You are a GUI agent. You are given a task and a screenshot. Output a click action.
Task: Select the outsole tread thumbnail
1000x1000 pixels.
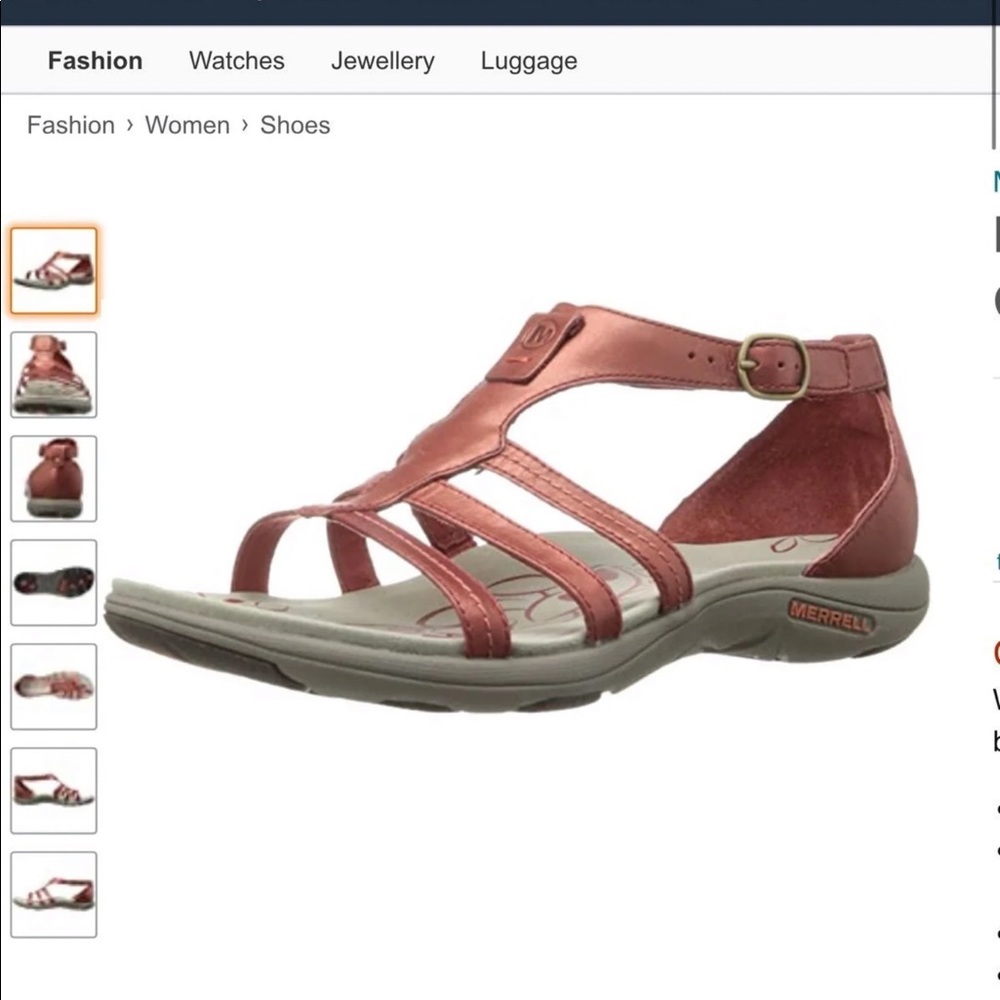click(54, 584)
